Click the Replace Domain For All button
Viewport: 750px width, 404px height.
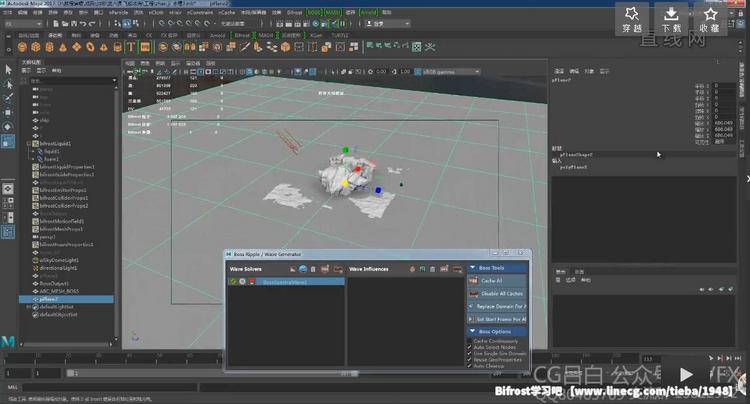click(x=496, y=306)
